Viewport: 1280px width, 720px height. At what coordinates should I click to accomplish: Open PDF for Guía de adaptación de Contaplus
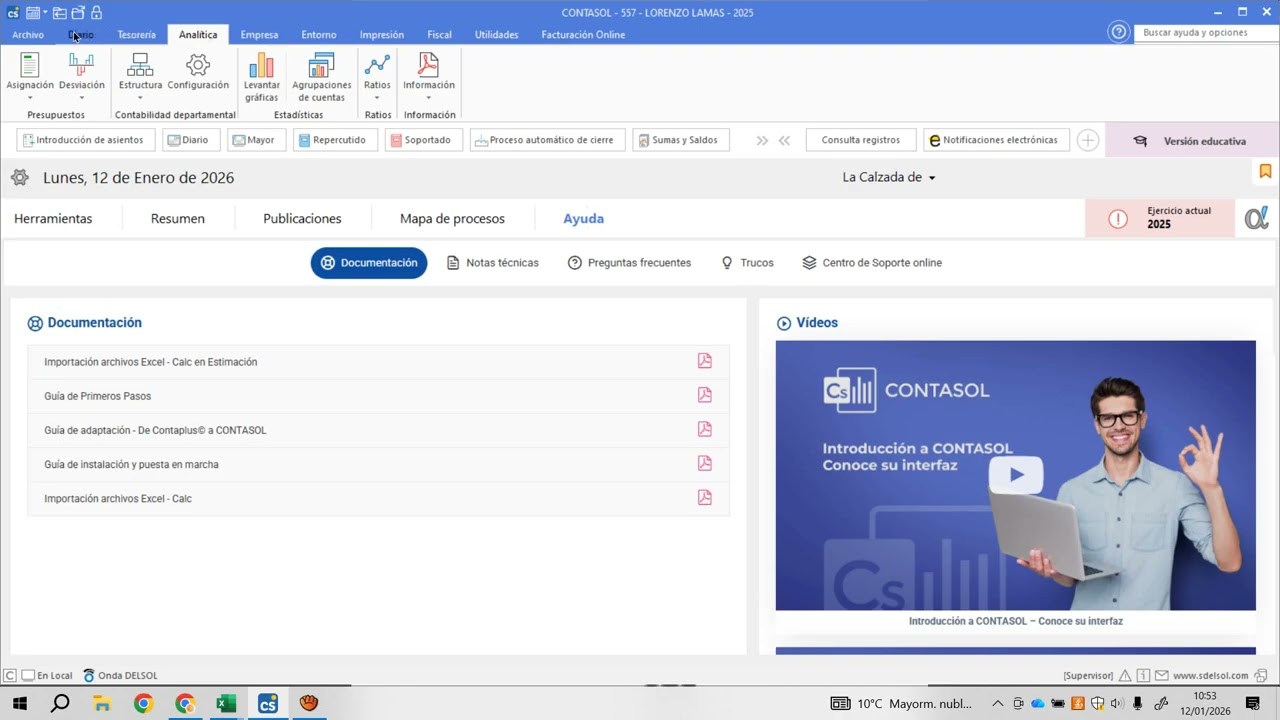[x=705, y=430]
